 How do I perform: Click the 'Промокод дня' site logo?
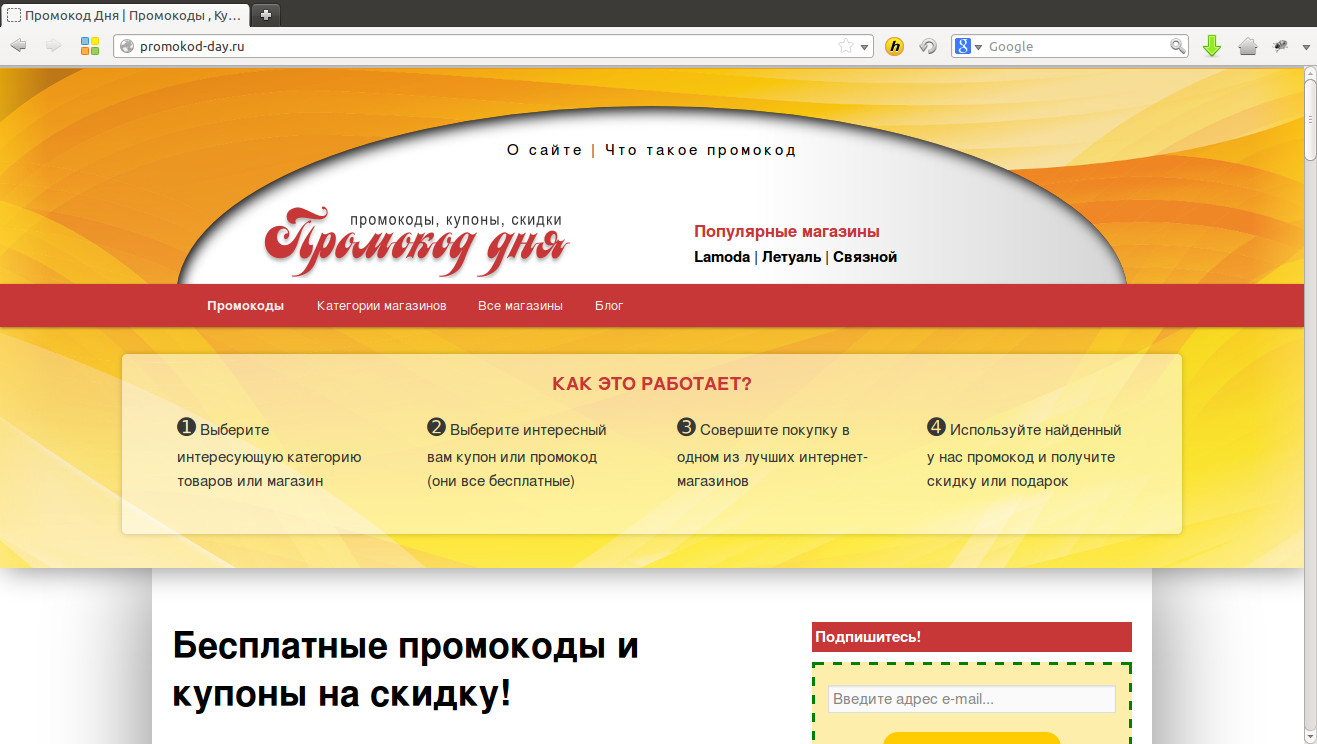coord(417,242)
